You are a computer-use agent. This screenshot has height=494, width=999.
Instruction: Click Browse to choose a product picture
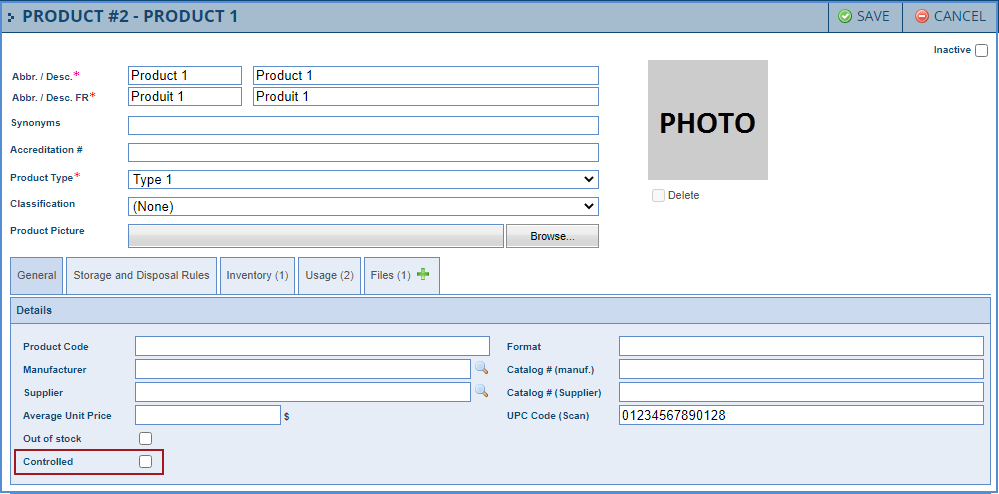(551, 236)
